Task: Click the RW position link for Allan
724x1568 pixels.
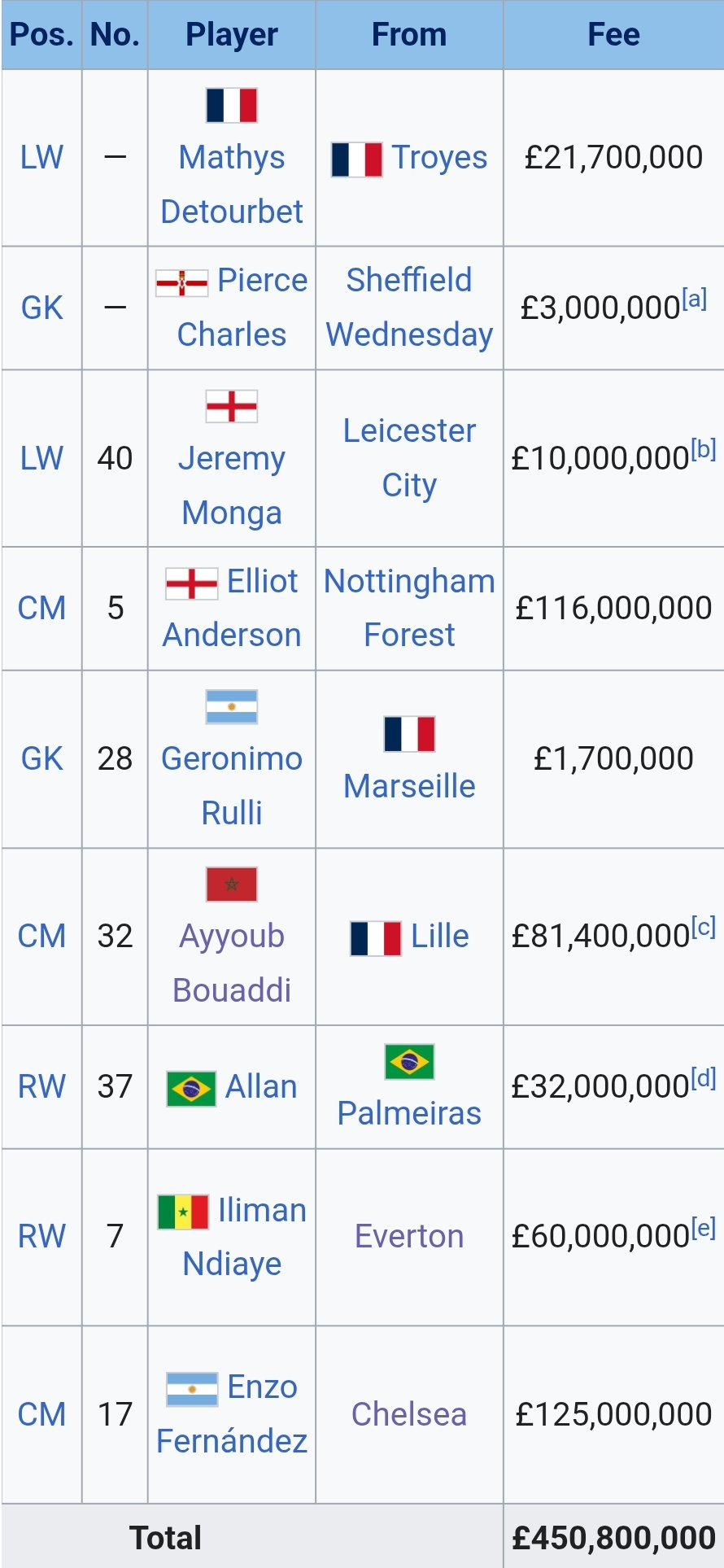Action: click(x=41, y=1087)
